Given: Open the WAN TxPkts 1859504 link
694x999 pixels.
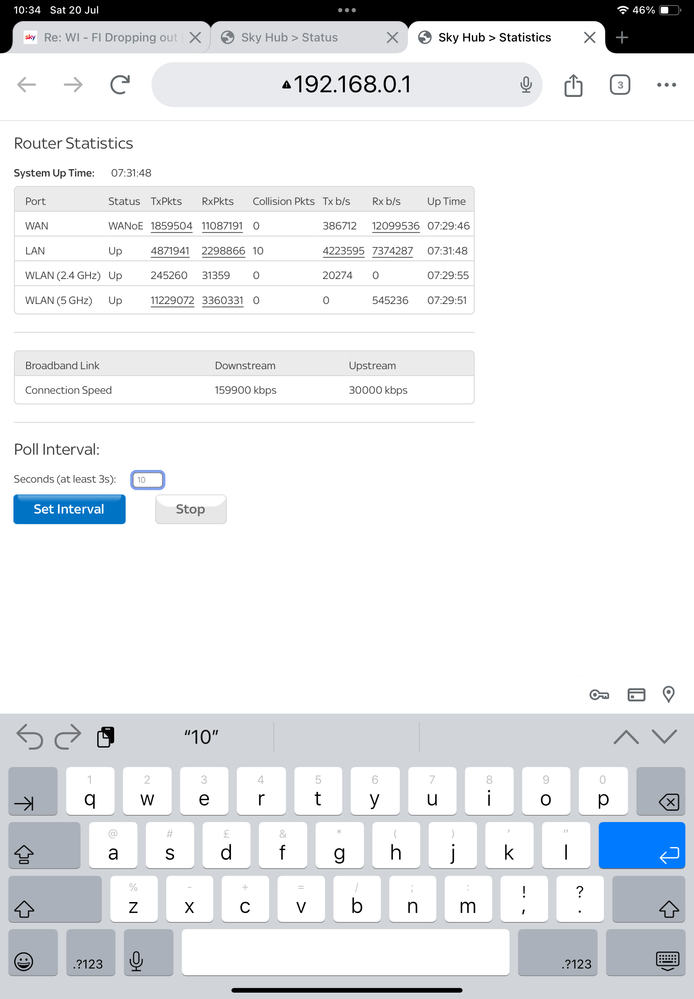Looking at the screenshot, I should [171, 226].
